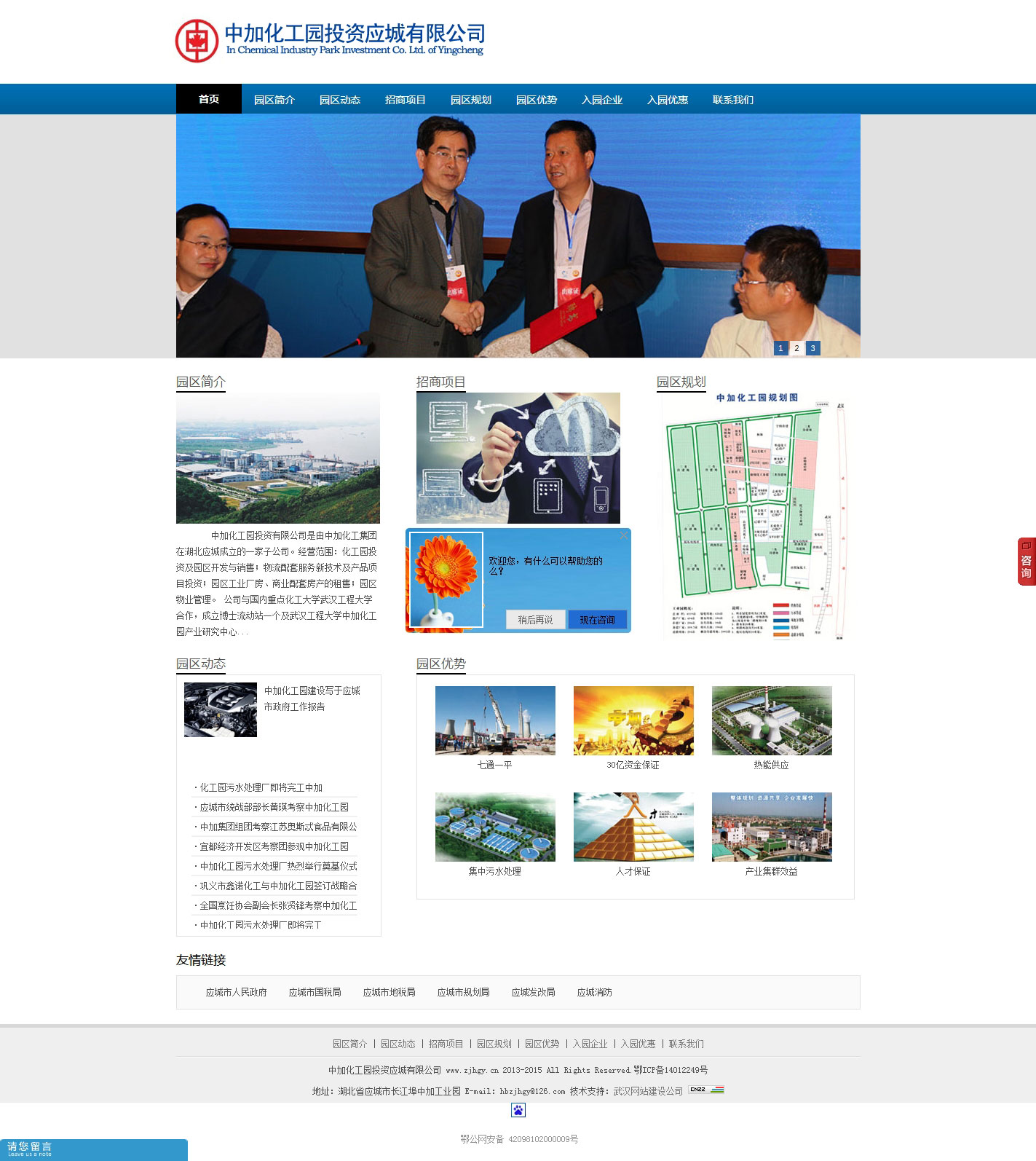Open the 热能供应 image

[772, 720]
